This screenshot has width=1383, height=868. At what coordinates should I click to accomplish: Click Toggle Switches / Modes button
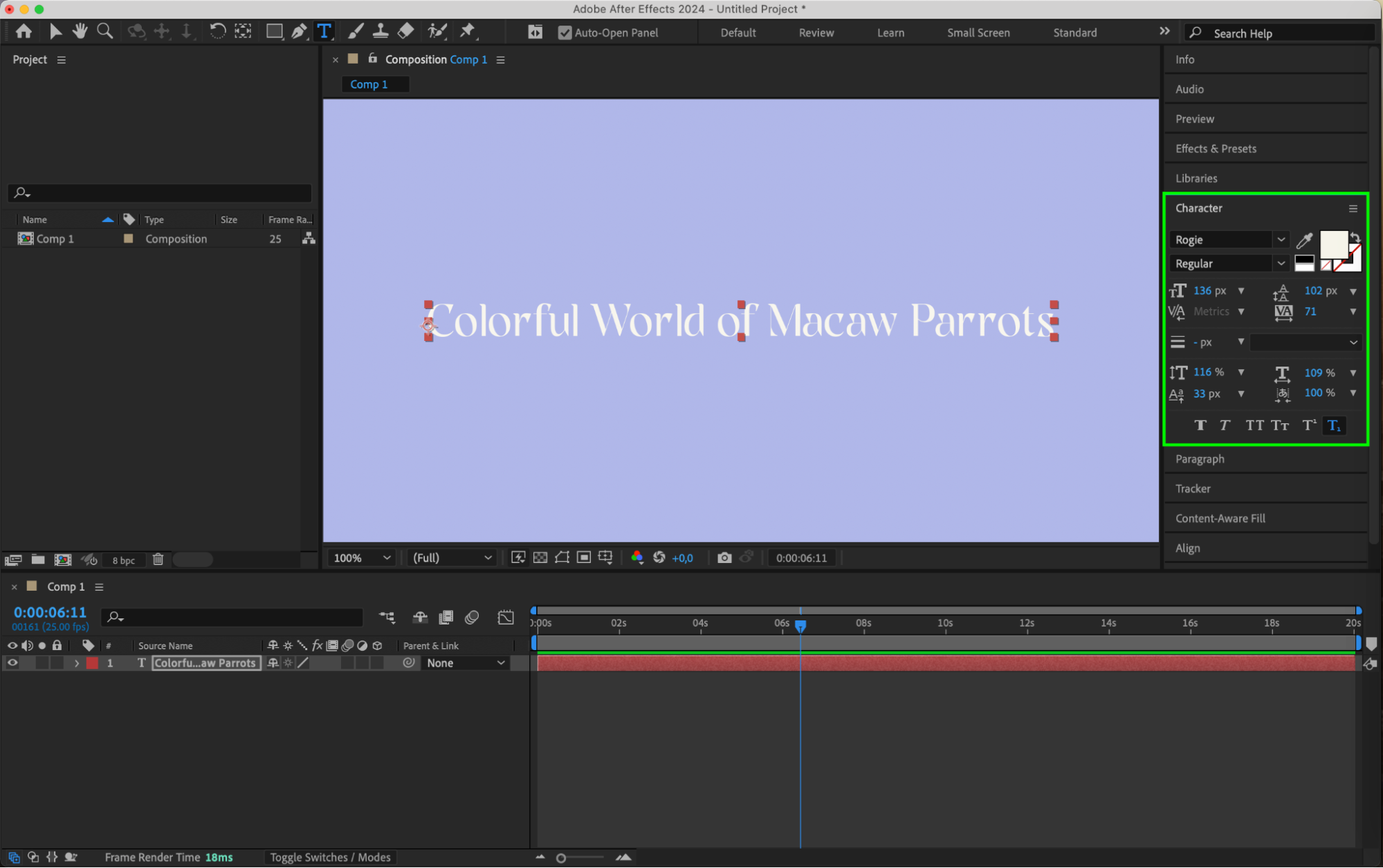tap(330, 857)
